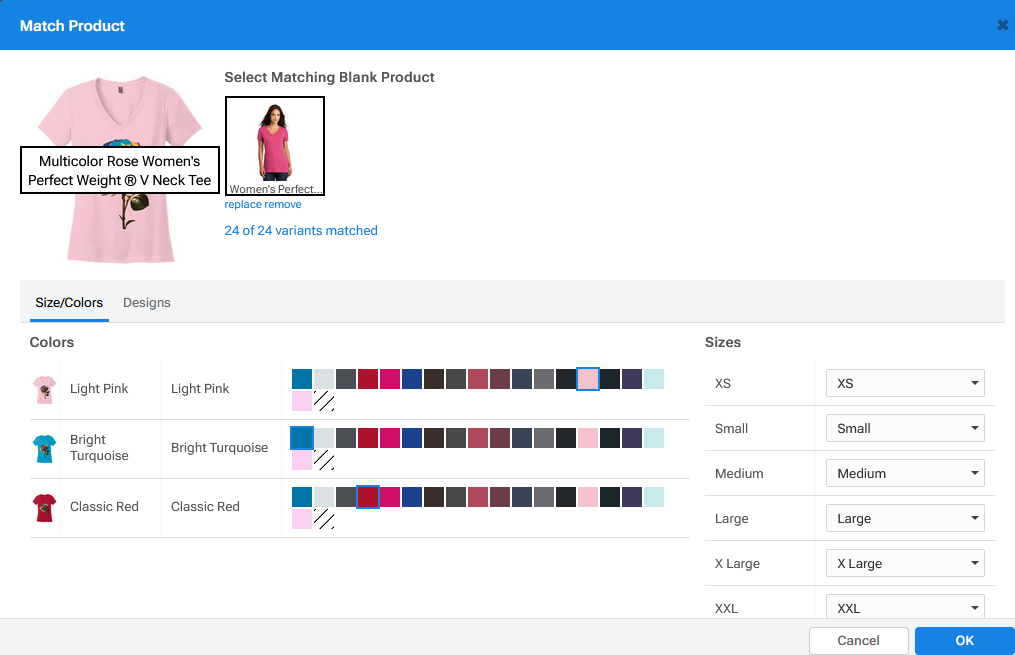
Task: Click the 'replace' link under blank product
Action: [x=243, y=205]
